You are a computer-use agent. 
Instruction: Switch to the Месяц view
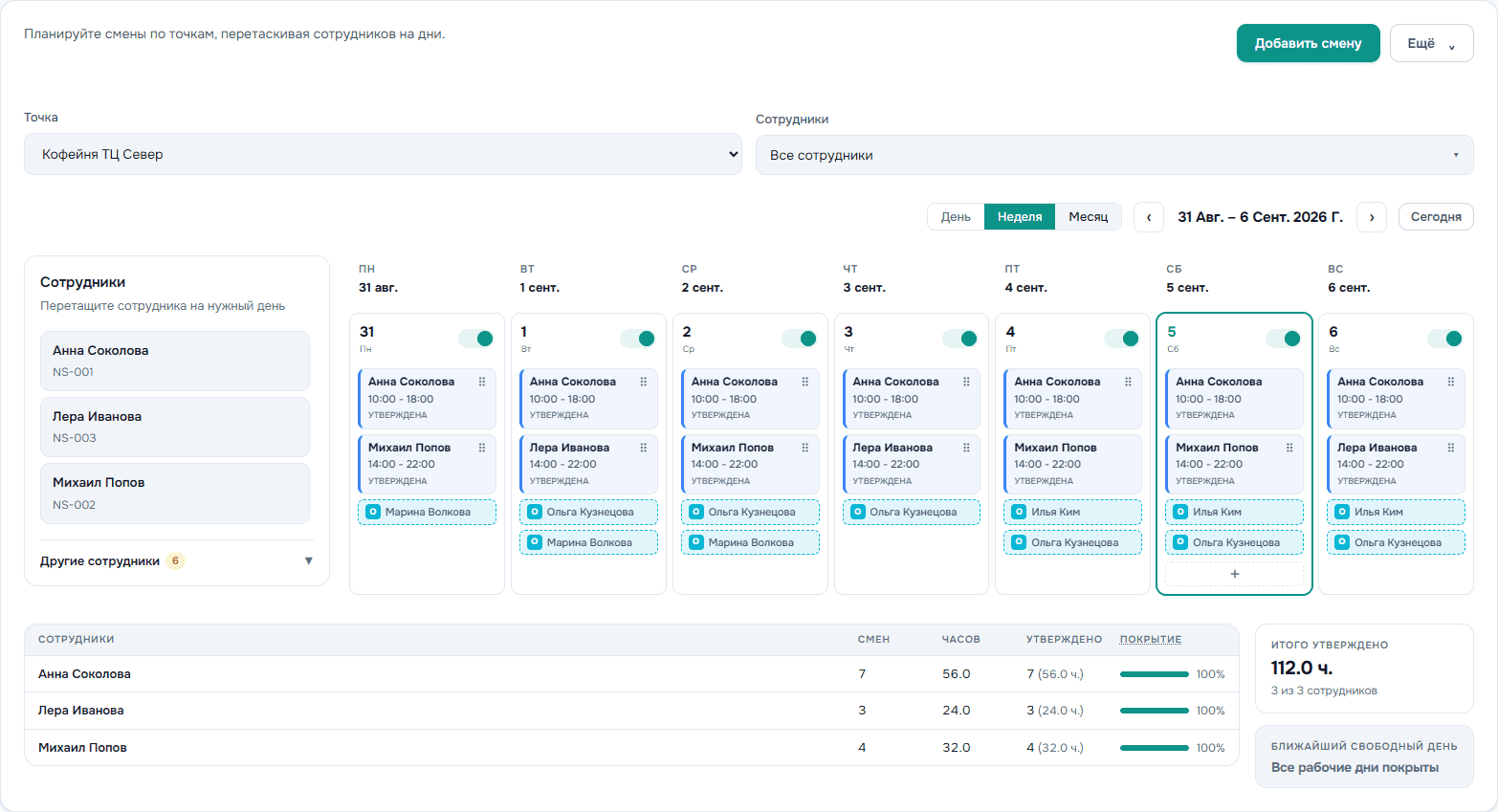tap(1089, 217)
